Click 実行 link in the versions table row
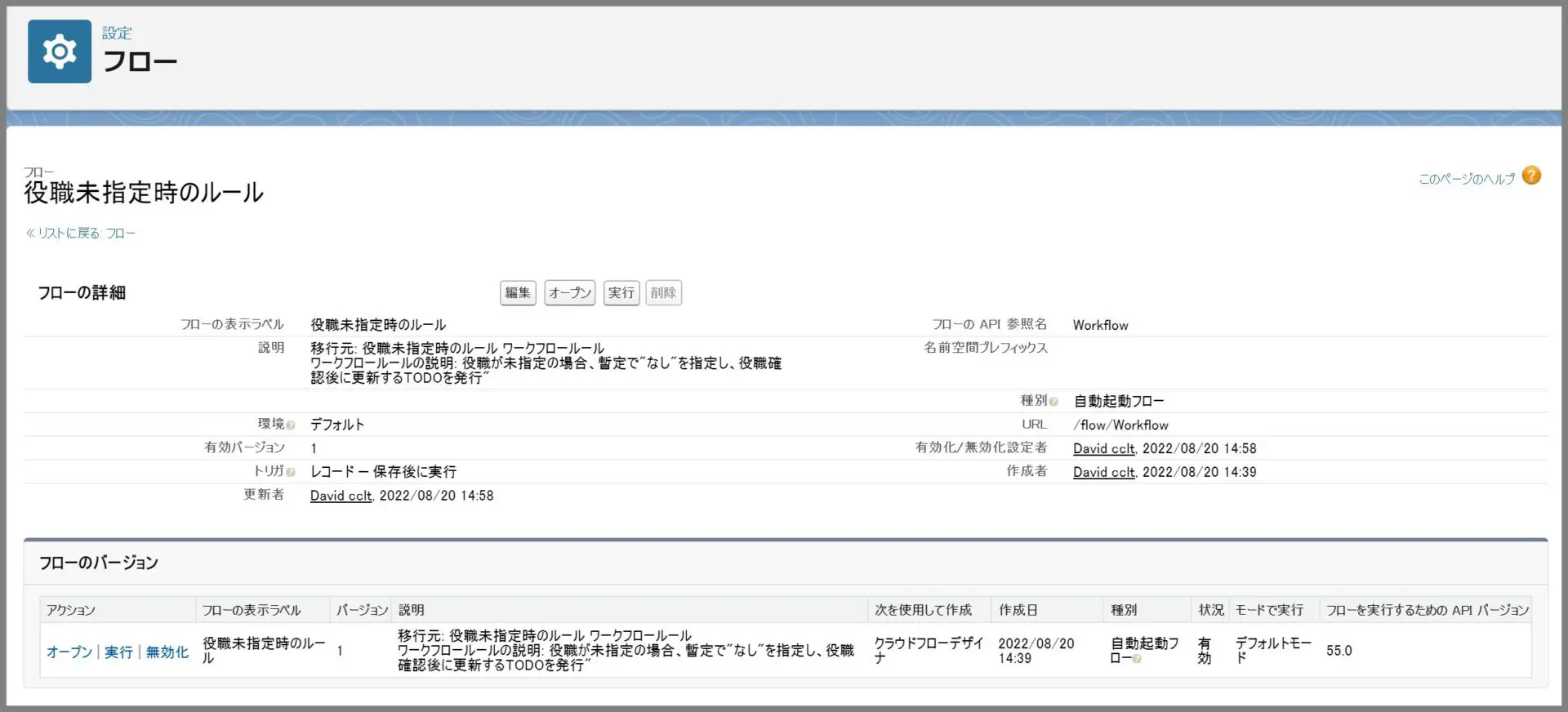1568x712 pixels. [118, 652]
